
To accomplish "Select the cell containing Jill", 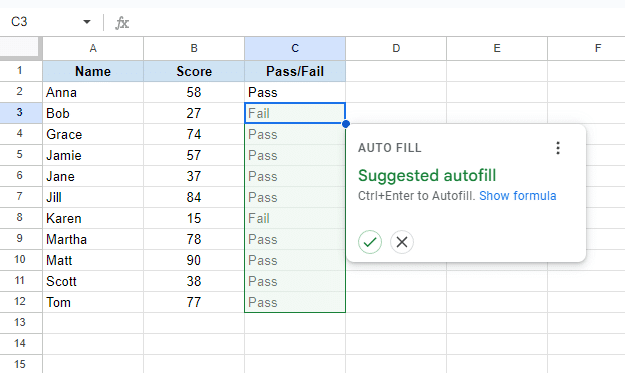I will tap(93, 197).
